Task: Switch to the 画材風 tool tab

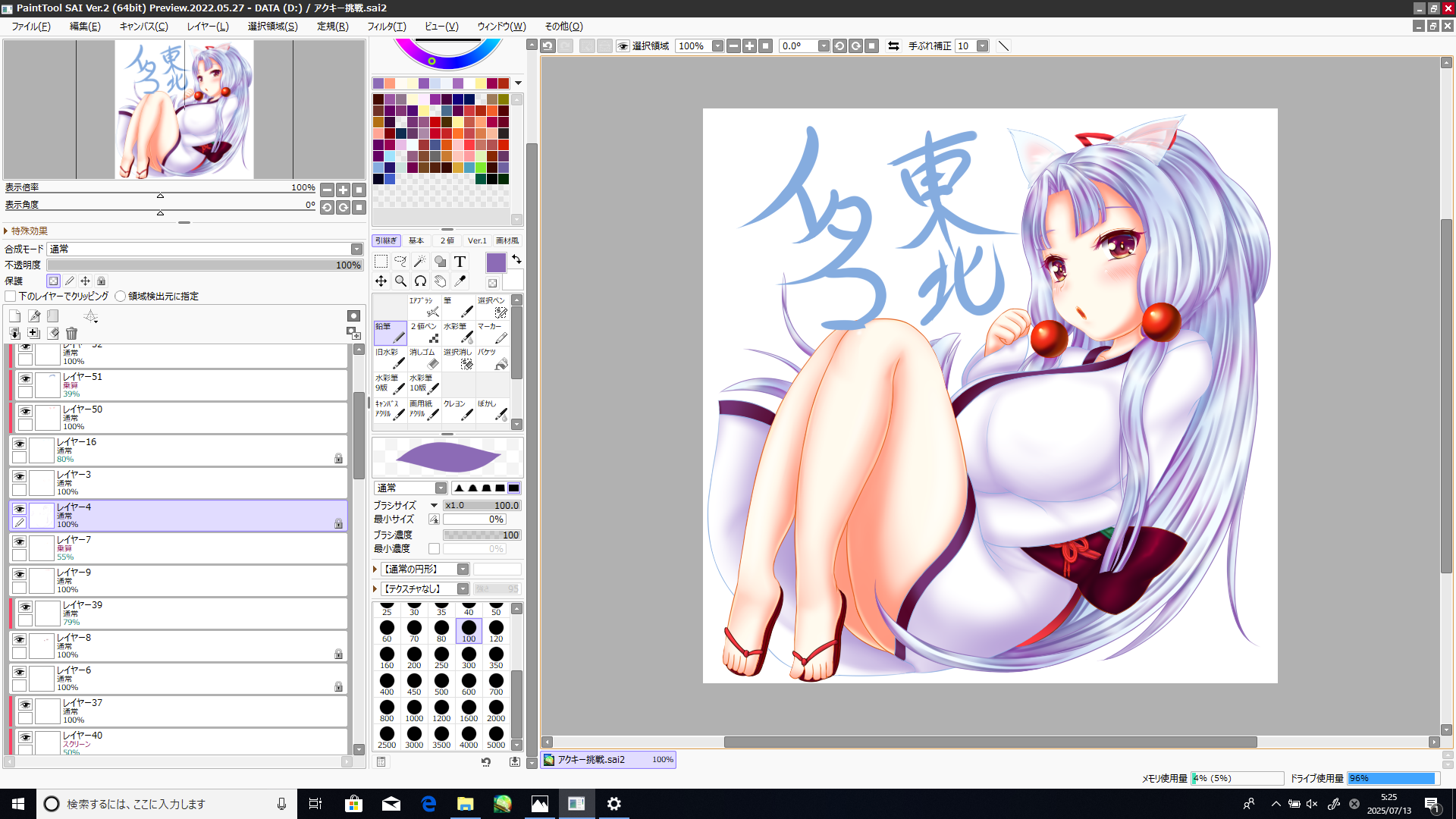Action: tap(507, 241)
